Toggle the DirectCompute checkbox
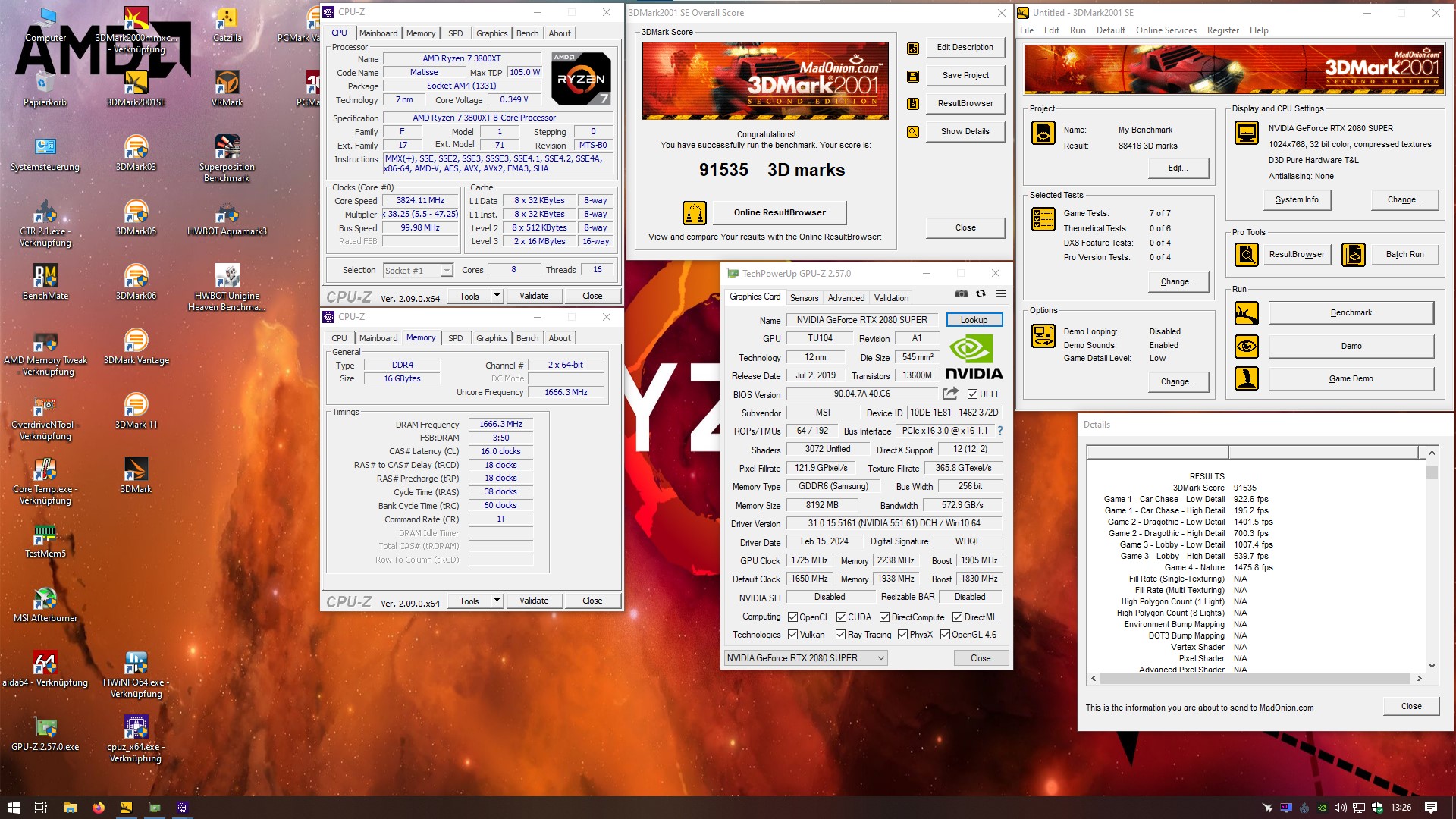1456x819 pixels. tap(884, 617)
